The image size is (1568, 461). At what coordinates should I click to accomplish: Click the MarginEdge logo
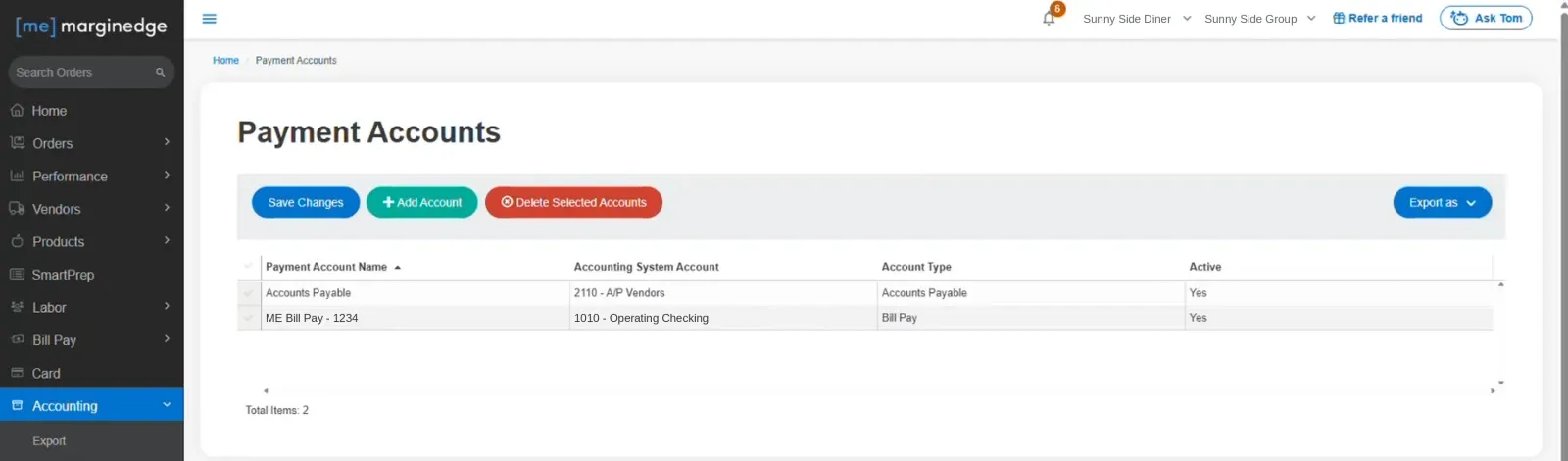click(91, 26)
